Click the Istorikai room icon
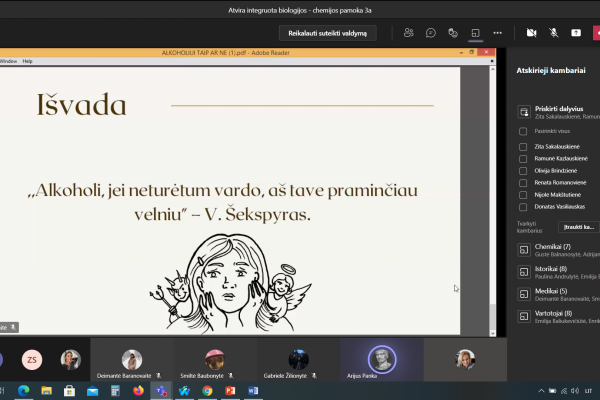 click(524, 272)
